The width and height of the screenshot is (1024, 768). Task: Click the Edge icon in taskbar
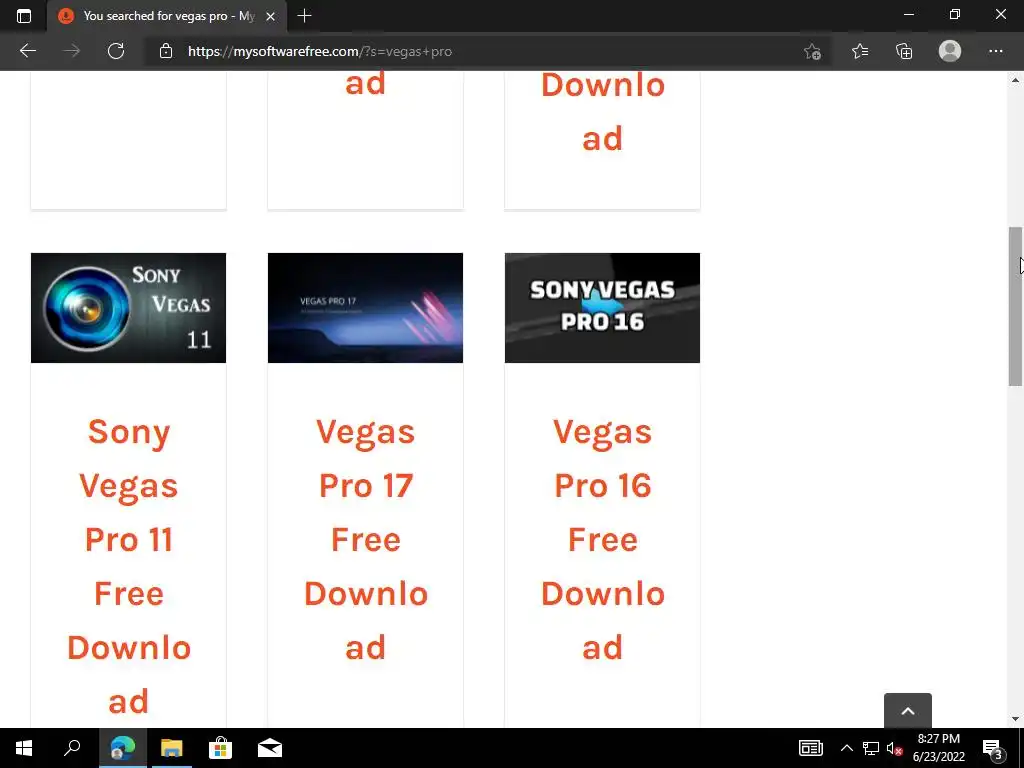(x=122, y=748)
